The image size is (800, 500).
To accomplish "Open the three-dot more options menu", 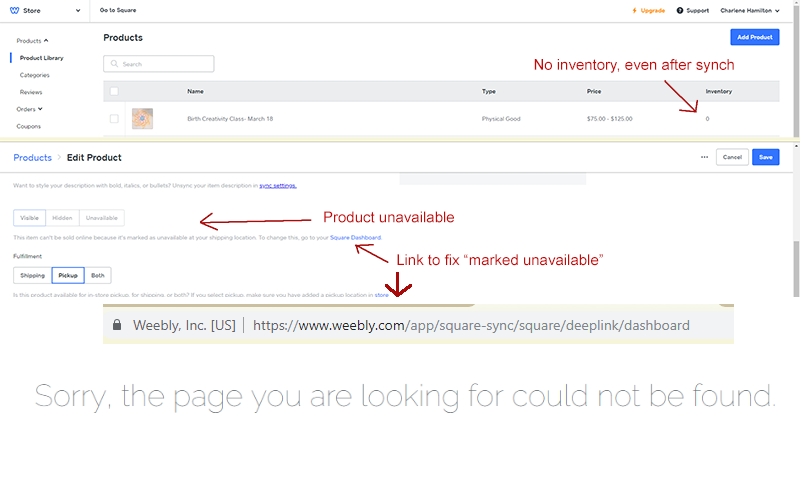I will coord(704,157).
